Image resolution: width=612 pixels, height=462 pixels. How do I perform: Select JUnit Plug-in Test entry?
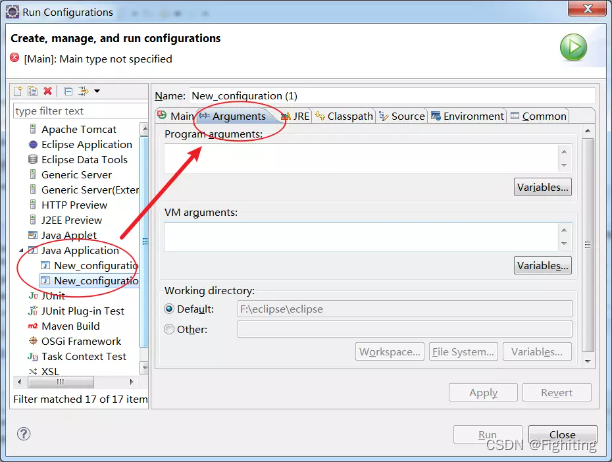[83, 311]
